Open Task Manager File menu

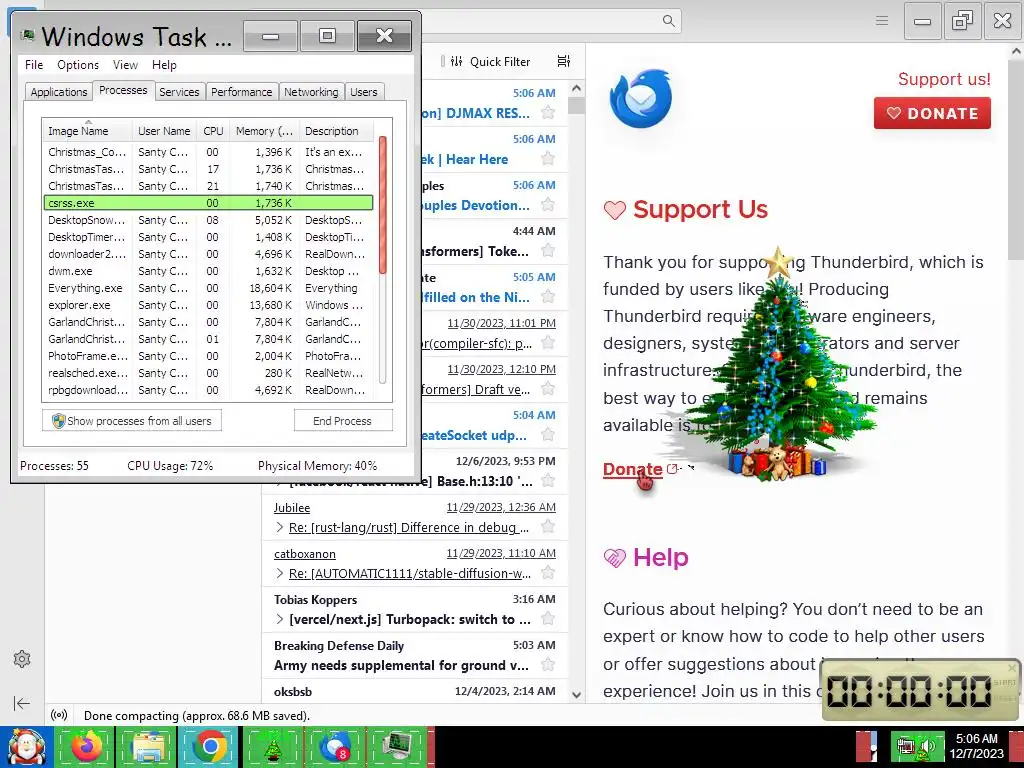(x=34, y=65)
